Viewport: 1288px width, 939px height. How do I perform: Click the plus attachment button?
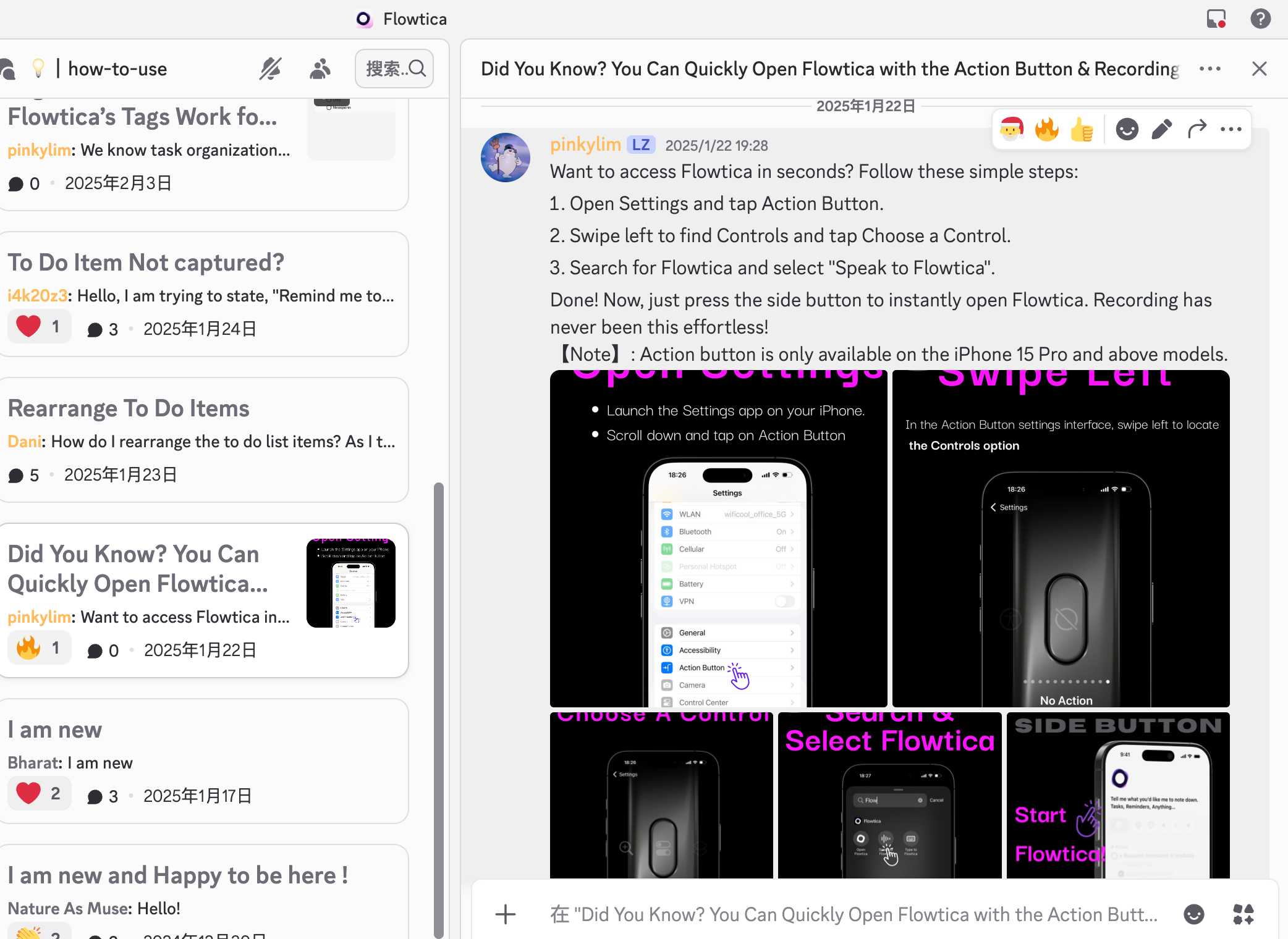pyautogui.click(x=506, y=914)
